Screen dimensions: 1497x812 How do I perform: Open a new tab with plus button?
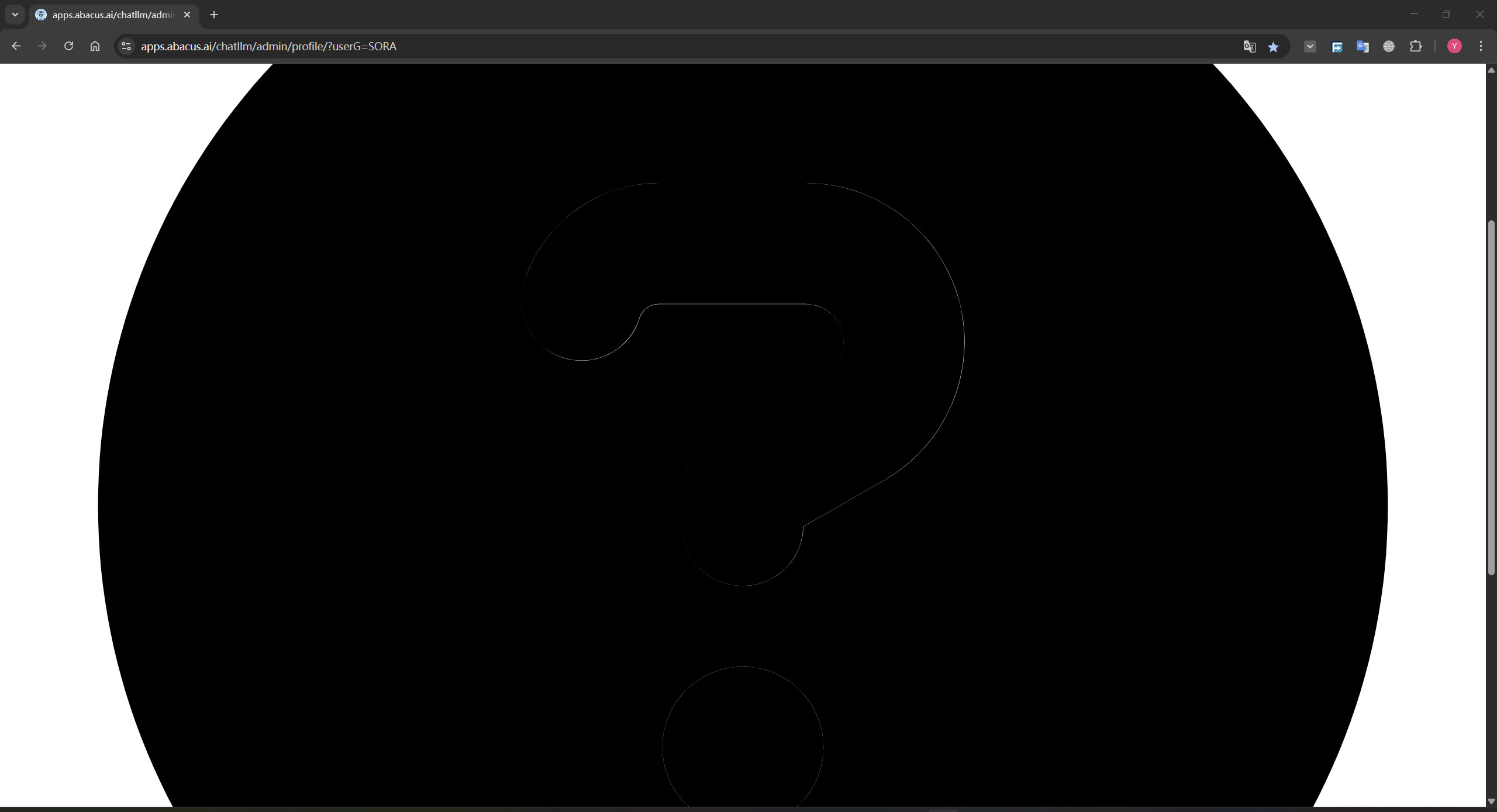pos(214,15)
